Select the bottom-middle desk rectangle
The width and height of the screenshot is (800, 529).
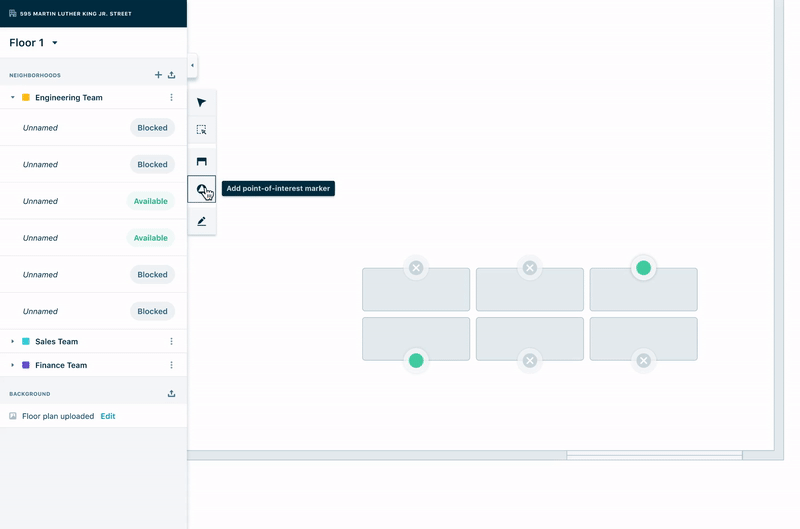[530, 339]
